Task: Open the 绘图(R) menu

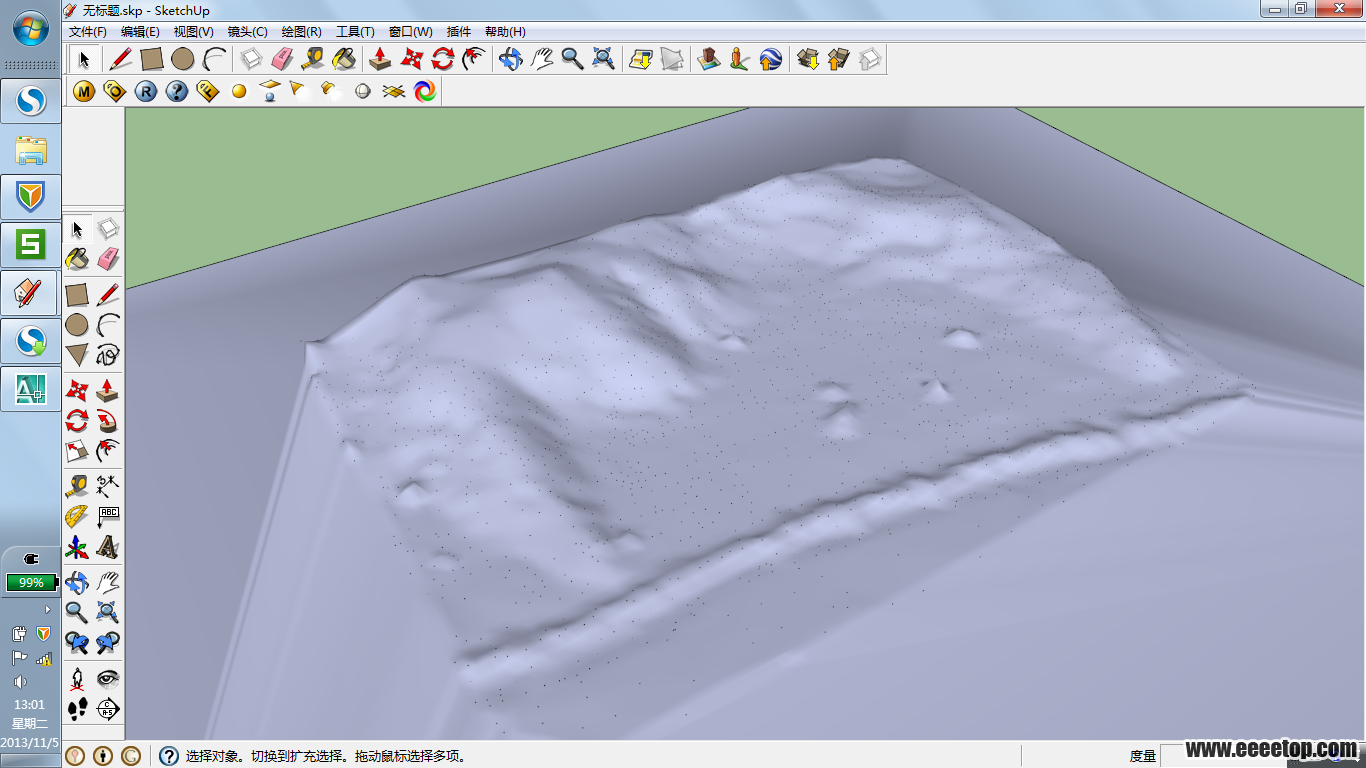Action: 302,32
